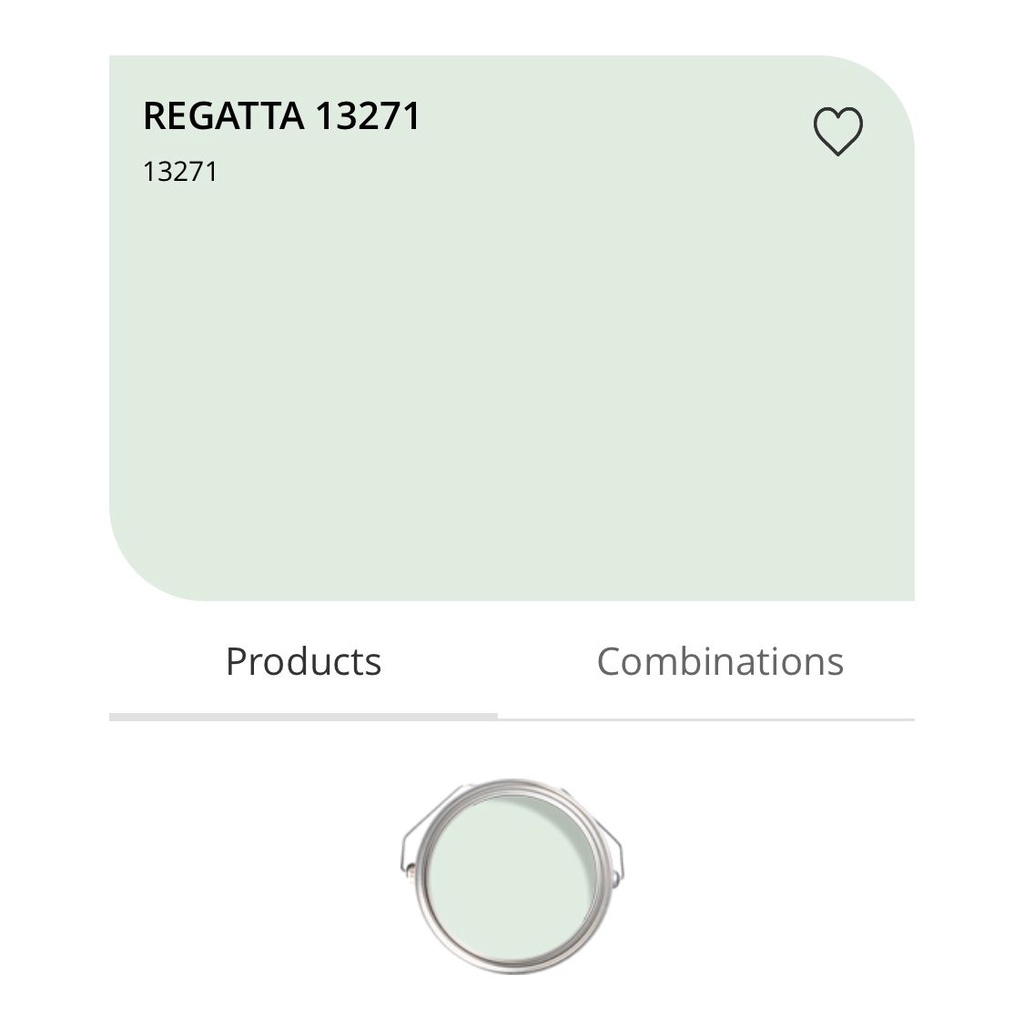The height and width of the screenshot is (1024, 1024).
Task: Favorite Regatta 13271 with the heart icon
Action: pyautogui.click(x=838, y=131)
